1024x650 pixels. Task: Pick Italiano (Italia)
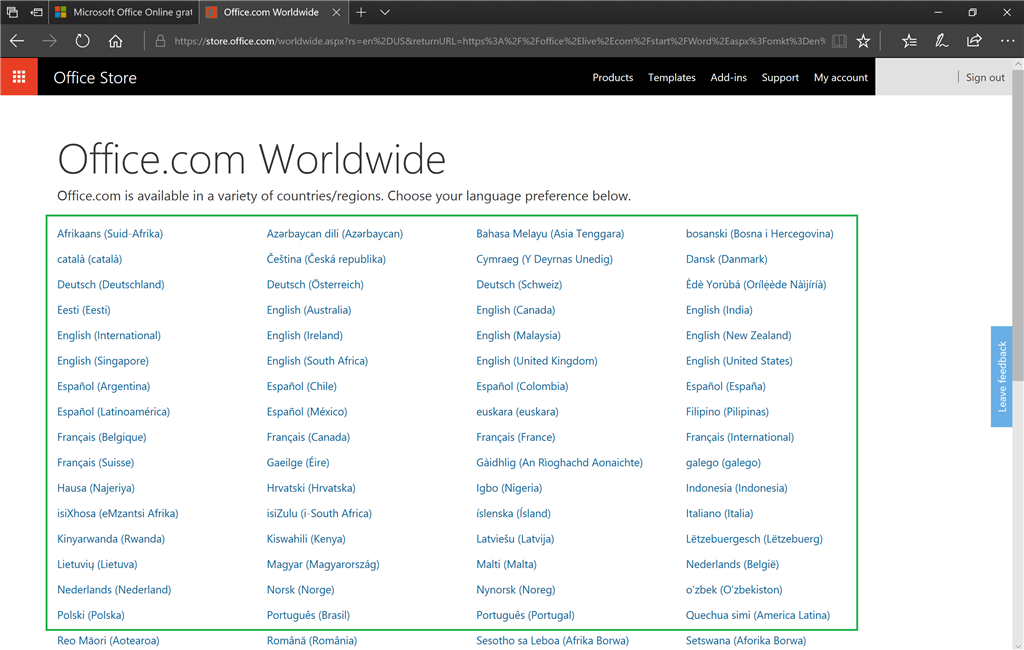click(x=719, y=513)
